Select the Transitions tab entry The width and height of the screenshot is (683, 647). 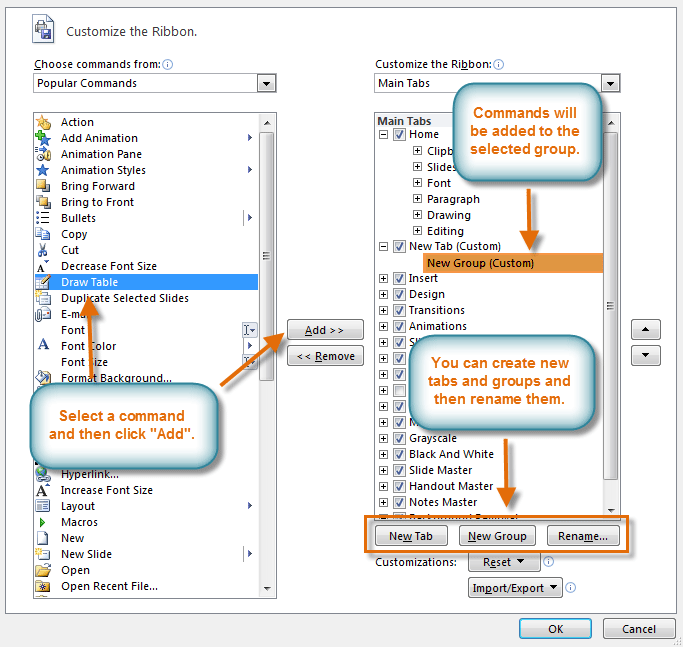[436, 310]
